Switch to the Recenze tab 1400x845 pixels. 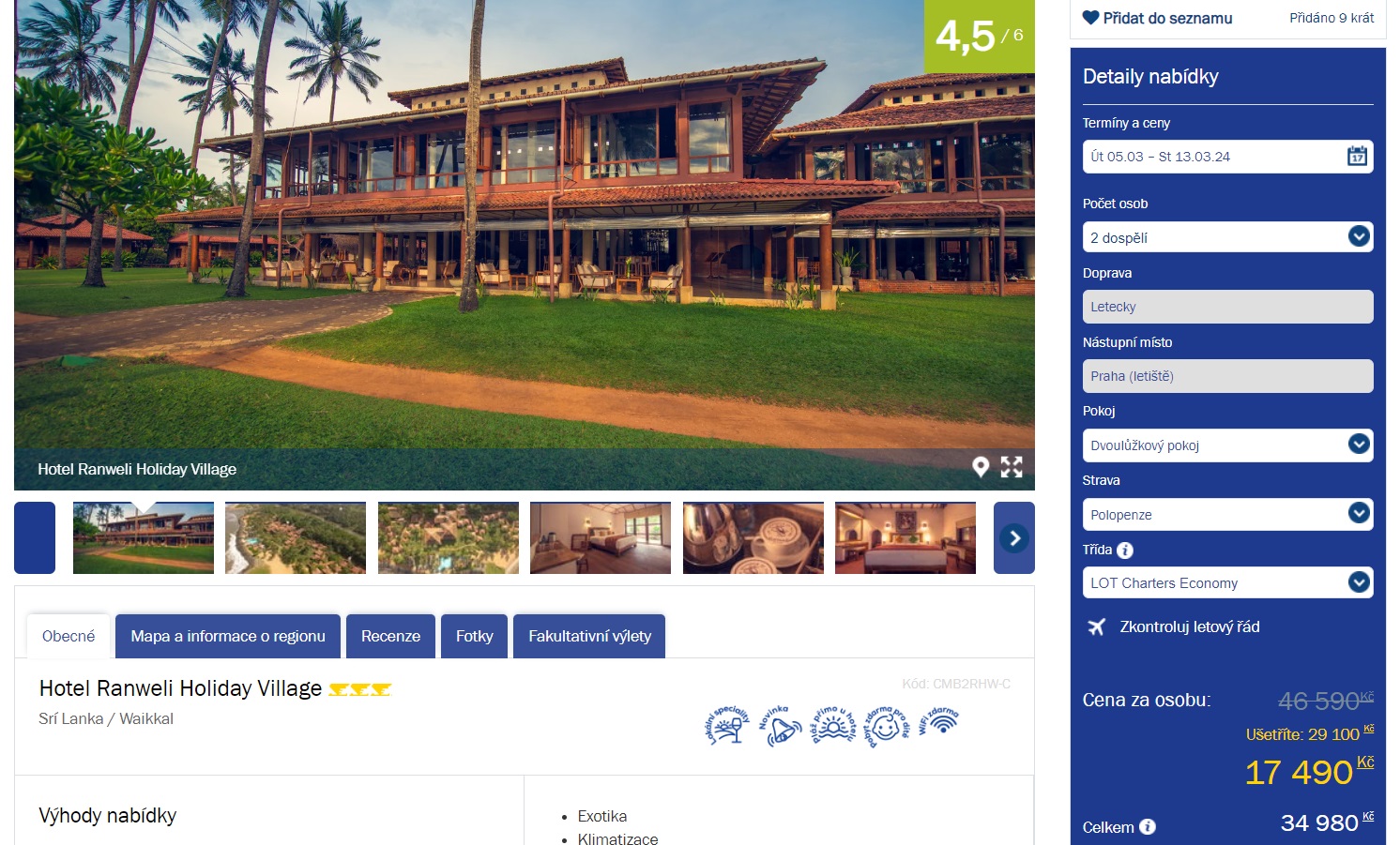(390, 636)
